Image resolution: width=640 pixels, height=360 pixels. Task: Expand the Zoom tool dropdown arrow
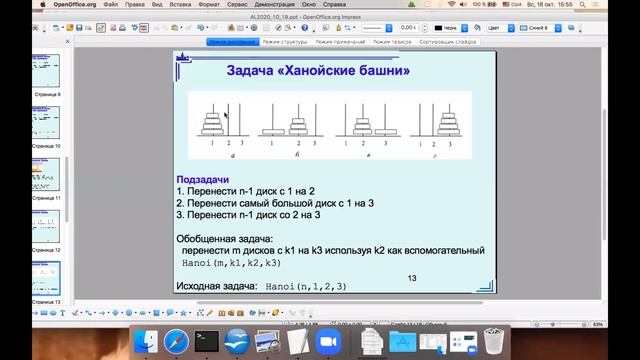pyautogui.click(x=295, y=28)
